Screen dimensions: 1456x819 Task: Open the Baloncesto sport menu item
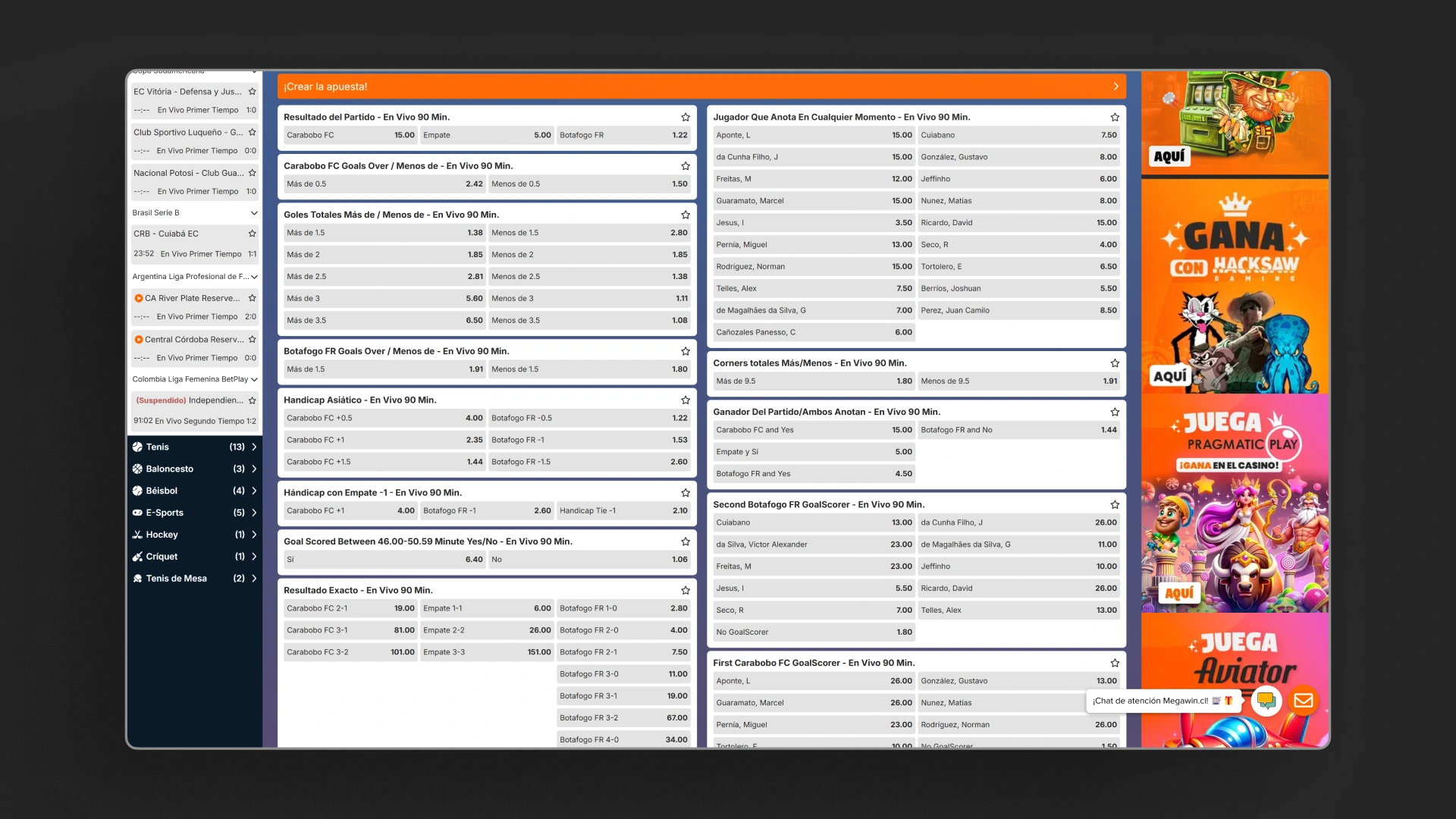(x=195, y=469)
